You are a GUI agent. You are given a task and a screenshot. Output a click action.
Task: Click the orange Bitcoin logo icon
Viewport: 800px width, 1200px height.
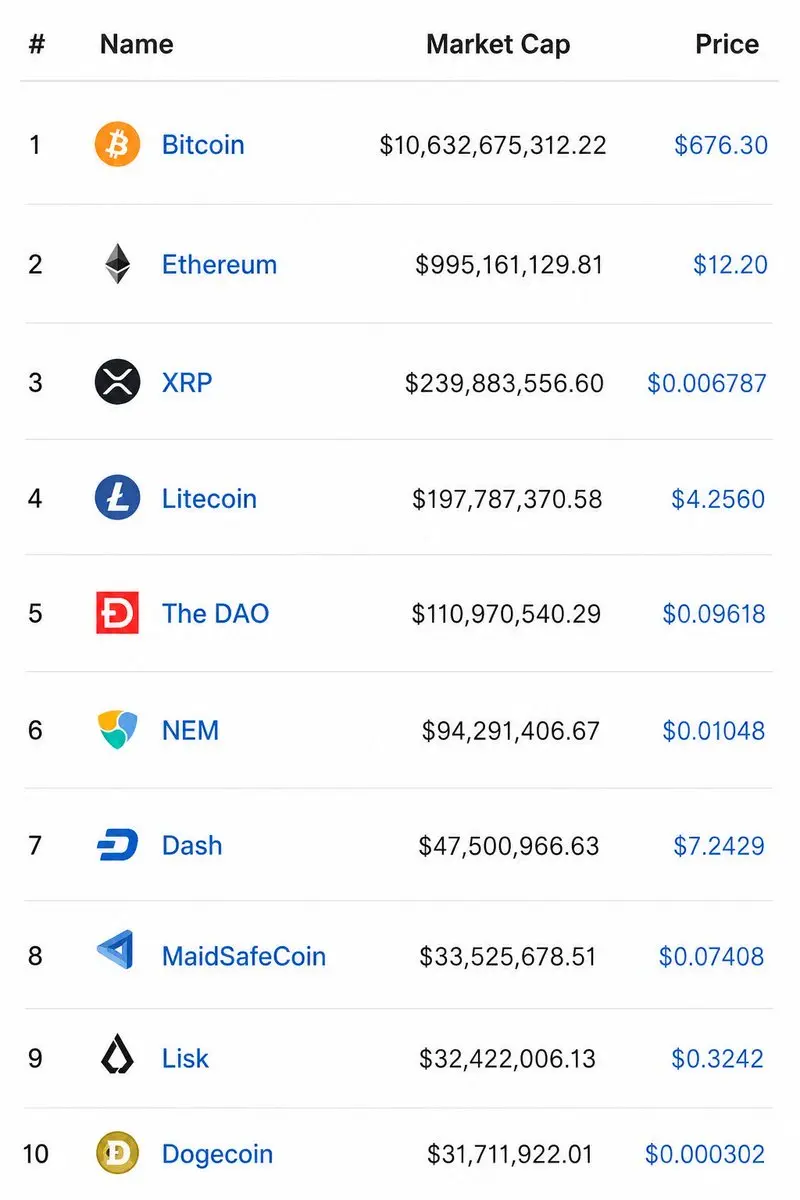pyautogui.click(x=117, y=145)
